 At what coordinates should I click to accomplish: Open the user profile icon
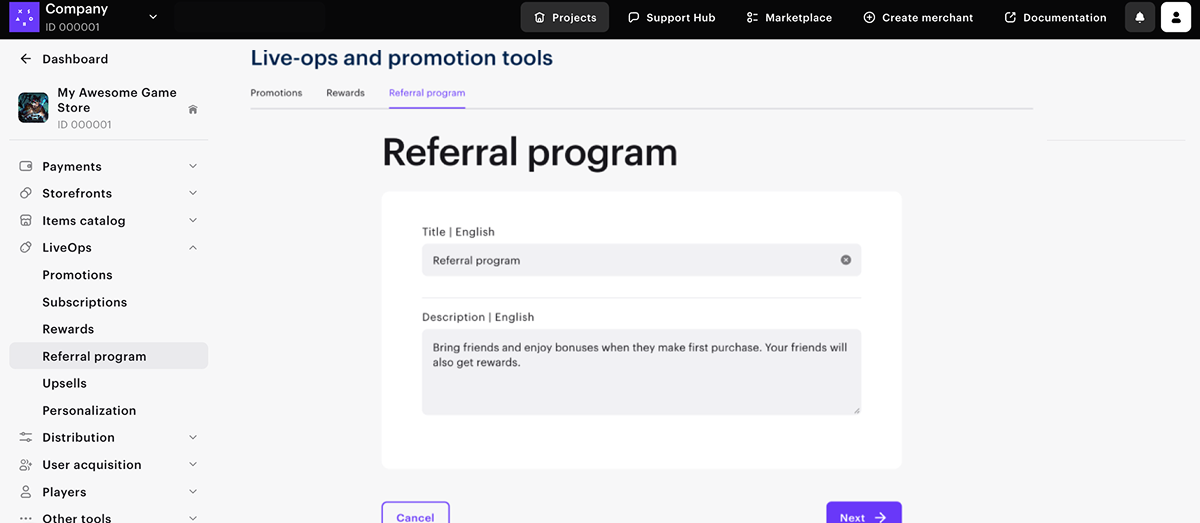pos(1175,17)
